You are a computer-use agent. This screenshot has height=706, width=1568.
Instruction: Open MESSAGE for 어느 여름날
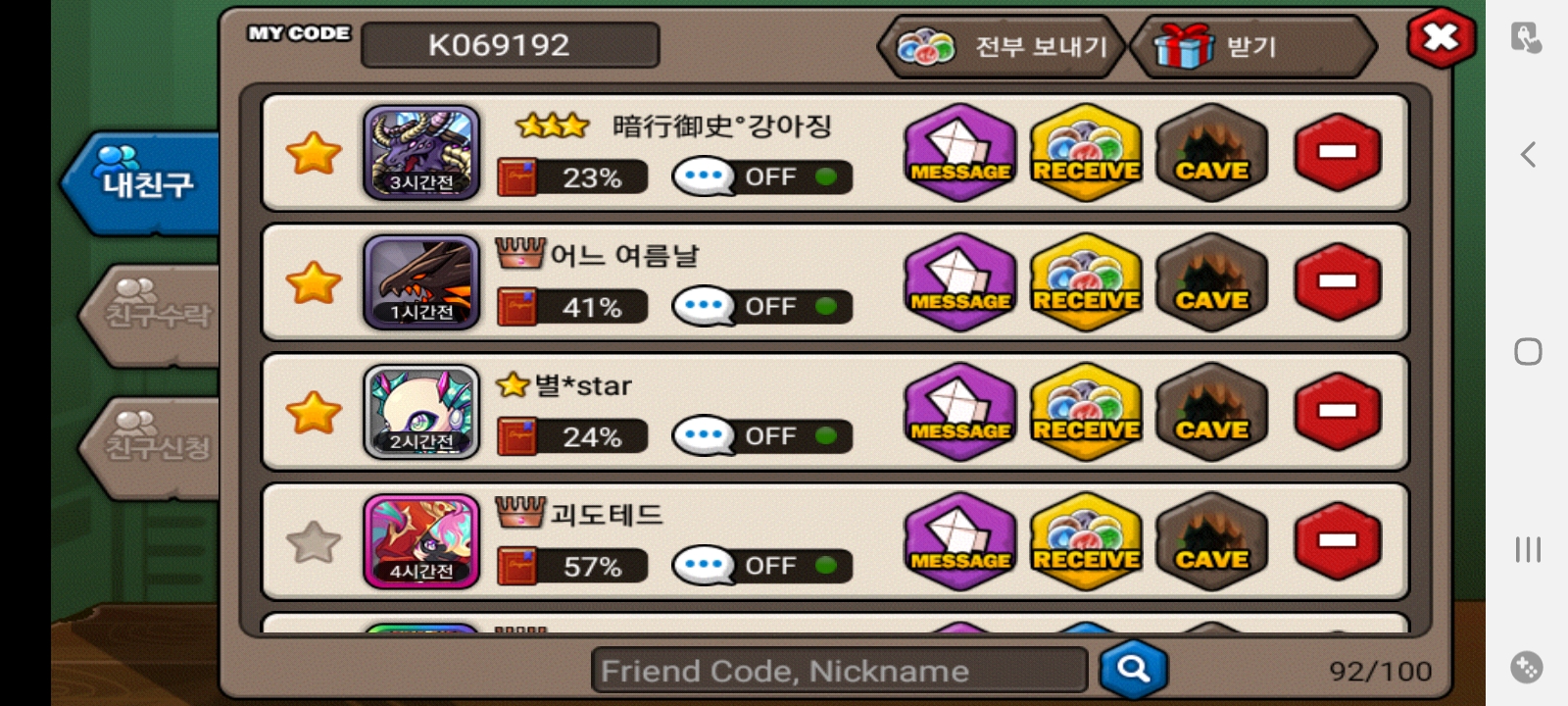pyautogui.click(x=960, y=282)
